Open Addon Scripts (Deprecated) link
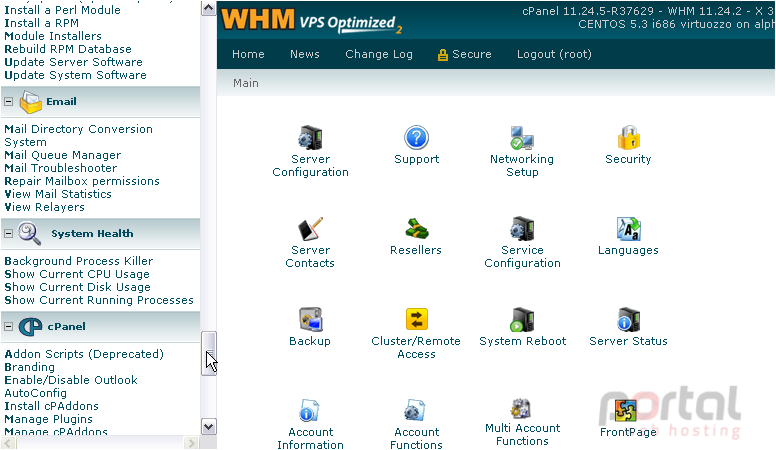The image size is (776, 450). pos(84,354)
